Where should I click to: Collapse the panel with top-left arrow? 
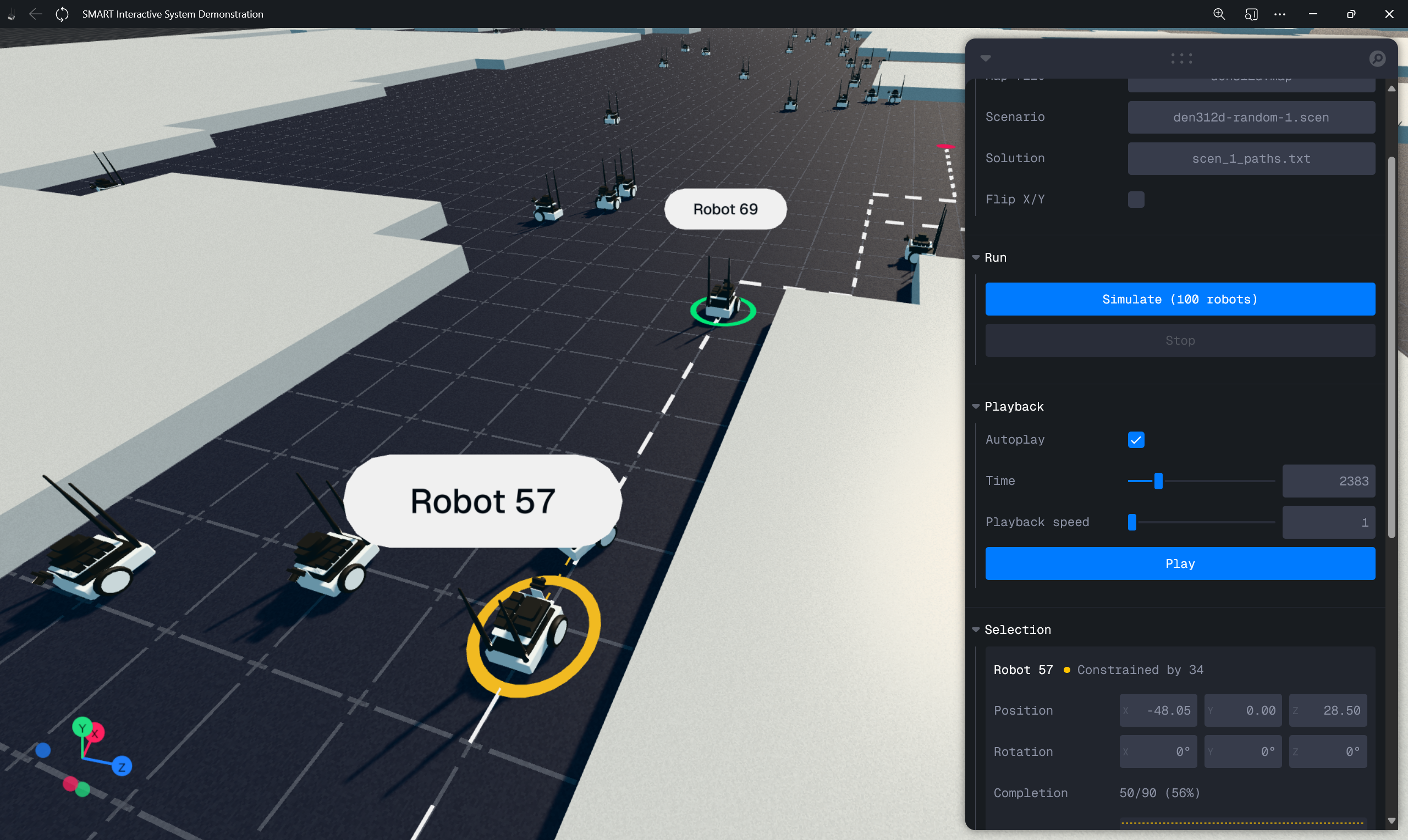pyautogui.click(x=986, y=58)
